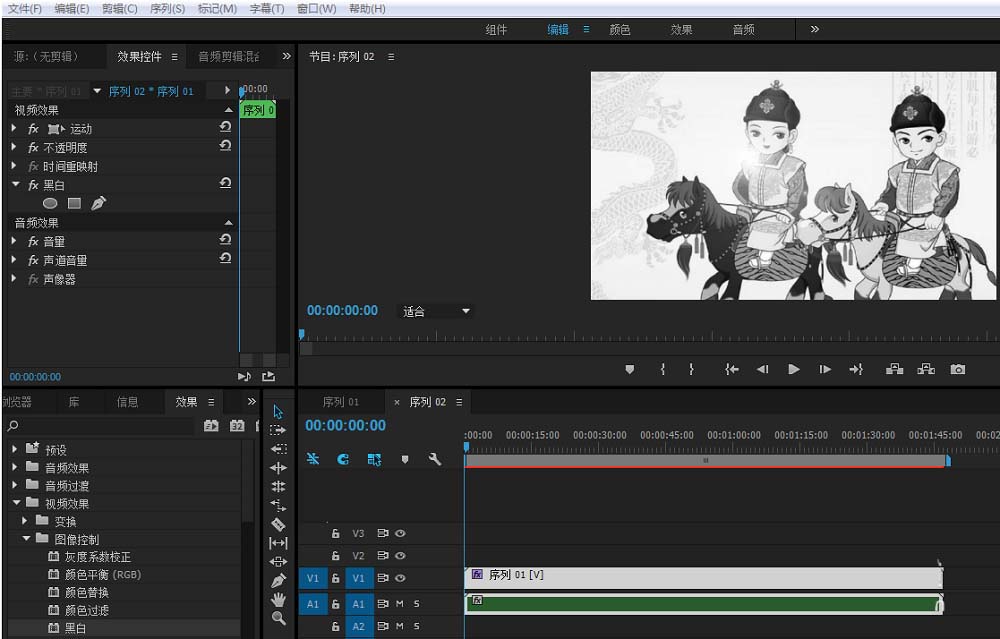Open timeline display settings wrench
The width and height of the screenshot is (1000, 639).
point(434,459)
